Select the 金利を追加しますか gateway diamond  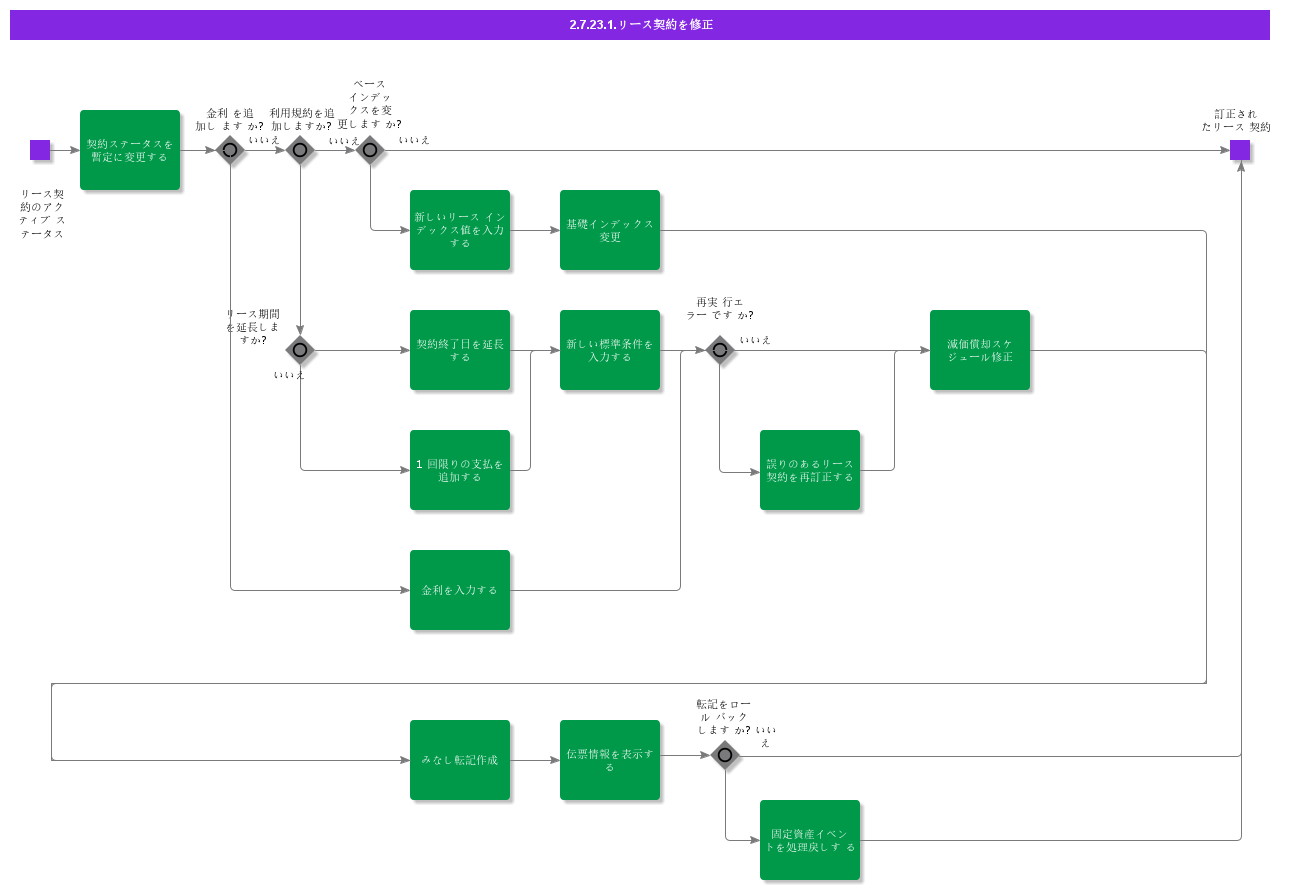coord(230,150)
